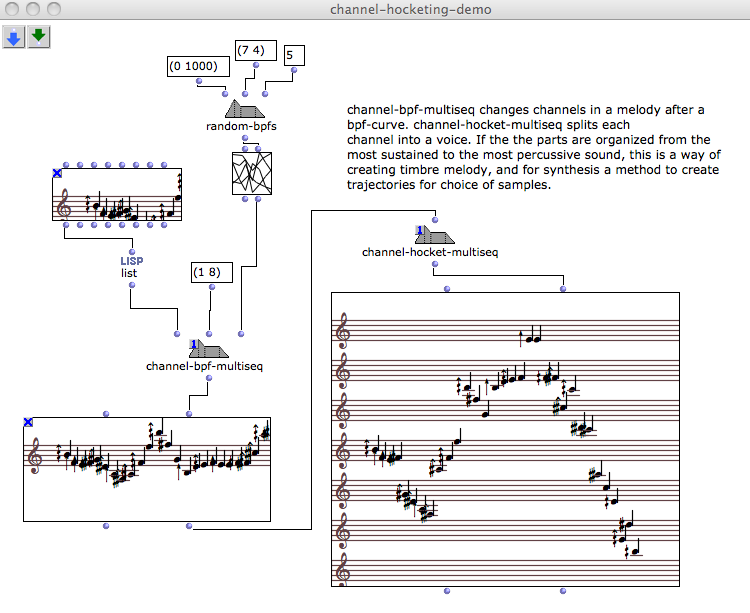This screenshot has width=750, height=613.
Task: Click the treble clef in the top chord-seq box
Action: click(68, 206)
